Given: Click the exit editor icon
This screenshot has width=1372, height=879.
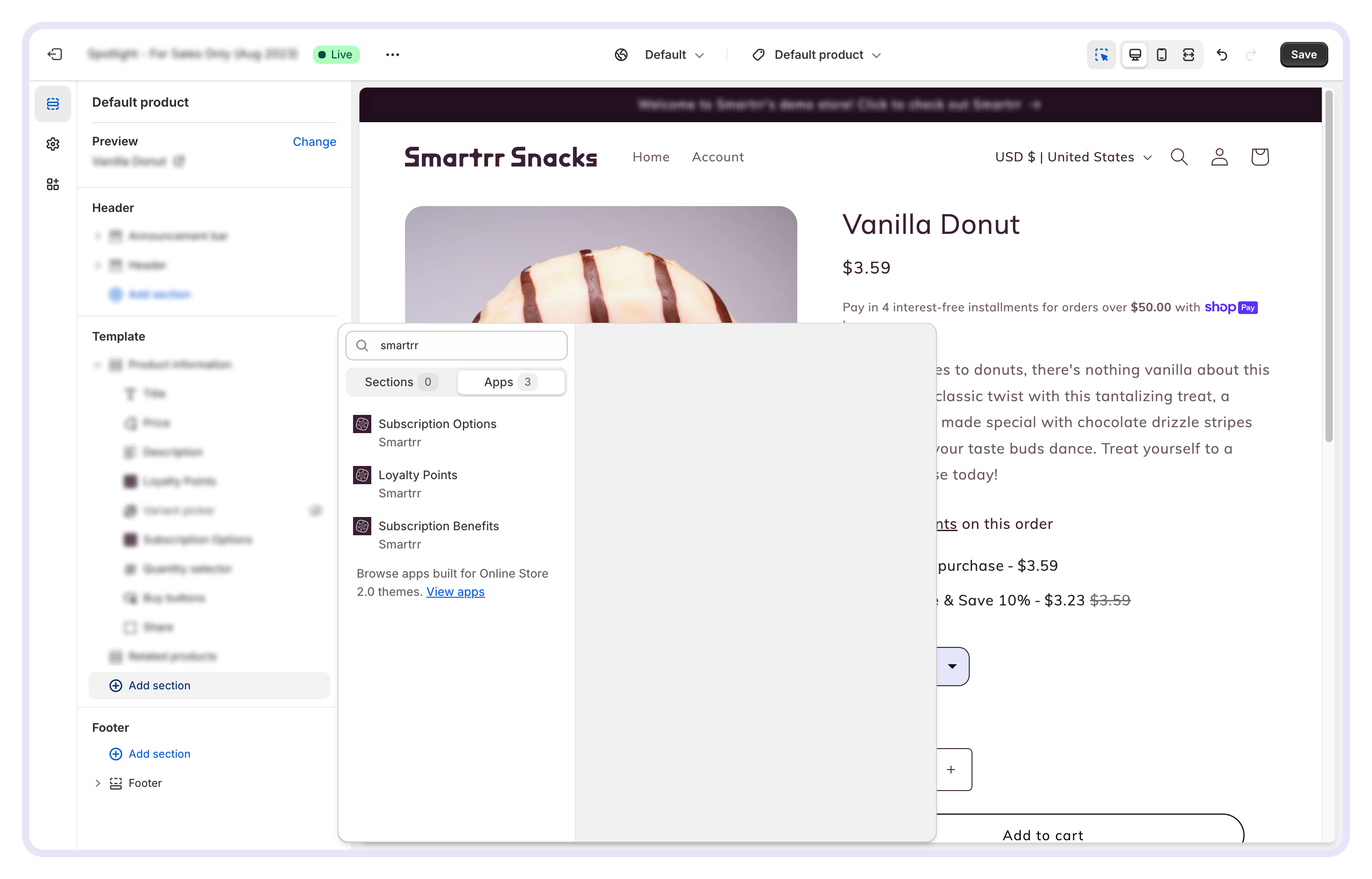Looking at the screenshot, I should (x=55, y=55).
